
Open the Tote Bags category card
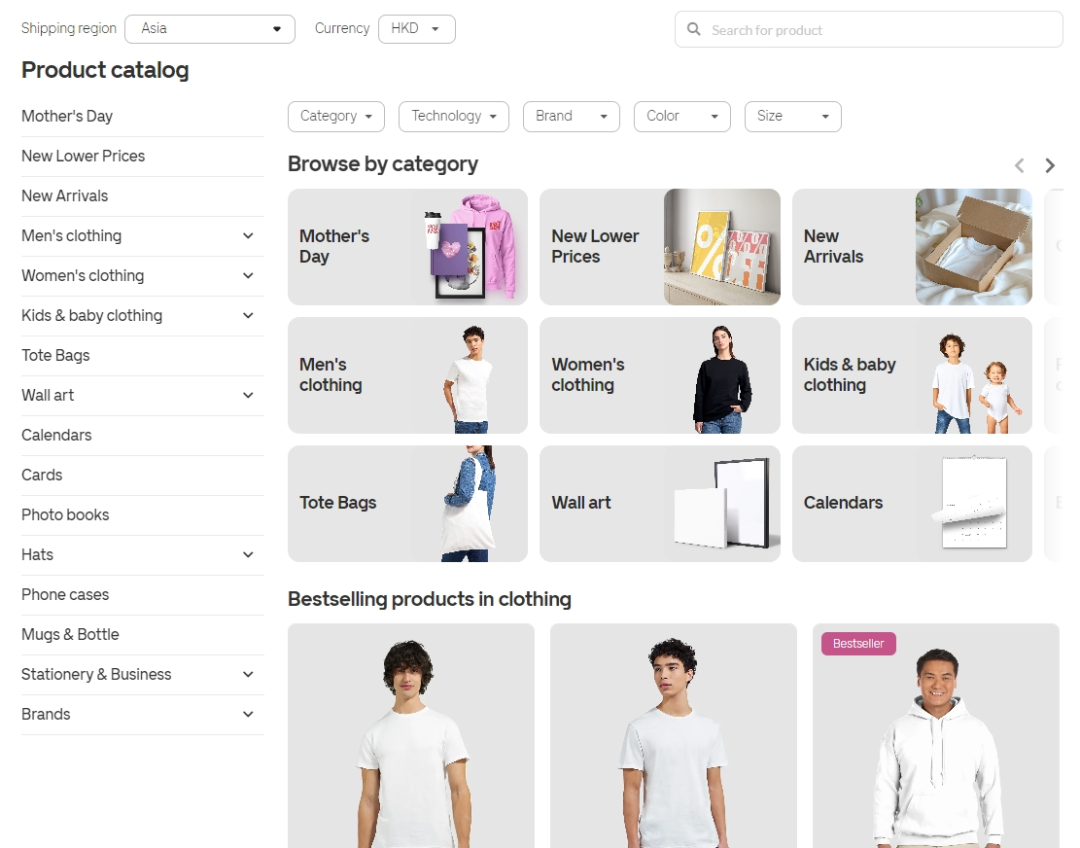tap(407, 503)
